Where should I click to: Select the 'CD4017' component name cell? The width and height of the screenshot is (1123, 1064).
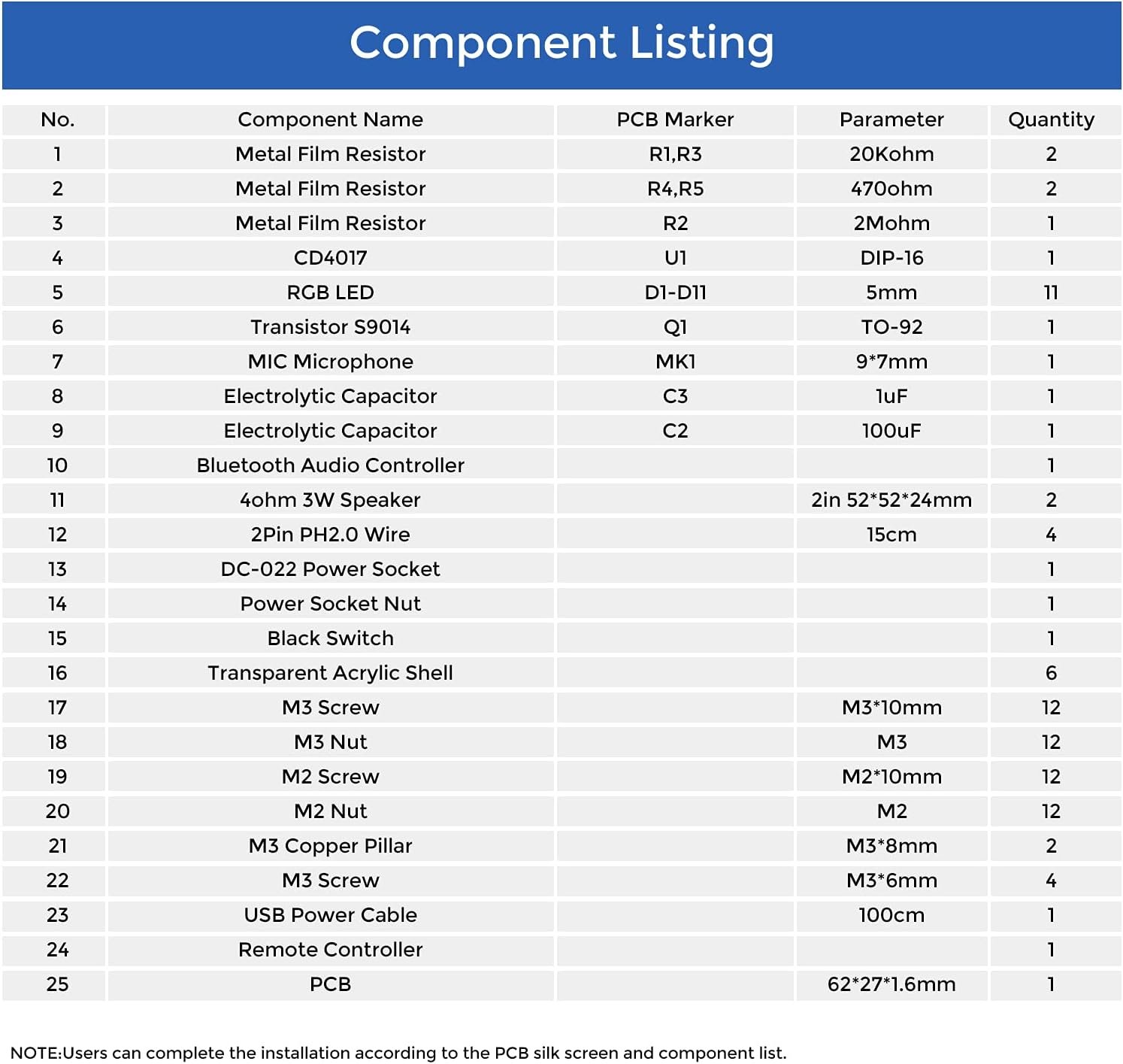pyautogui.click(x=330, y=258)
